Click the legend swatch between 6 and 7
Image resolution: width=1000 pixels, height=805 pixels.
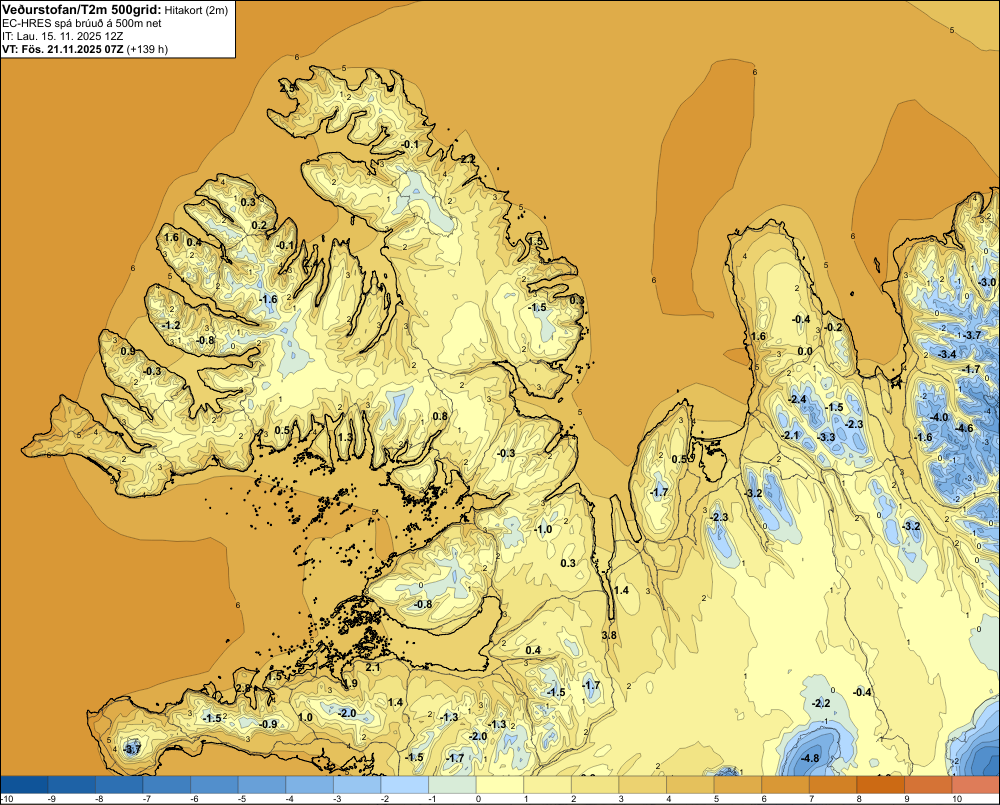coord(786,785)
